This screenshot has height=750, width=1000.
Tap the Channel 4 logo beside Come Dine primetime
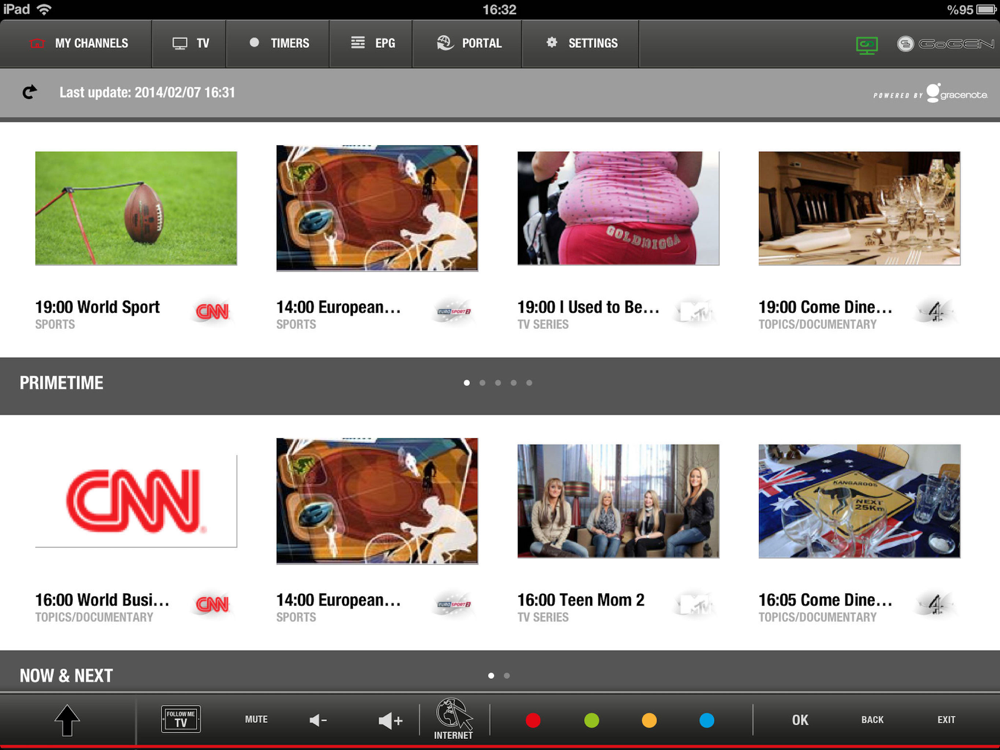935,311
